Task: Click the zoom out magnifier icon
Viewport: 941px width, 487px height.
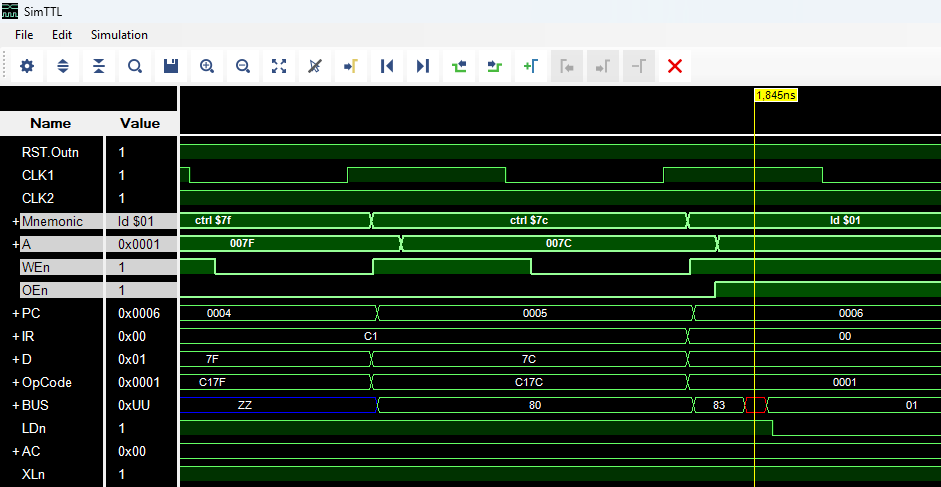Action: click(243, 66)
